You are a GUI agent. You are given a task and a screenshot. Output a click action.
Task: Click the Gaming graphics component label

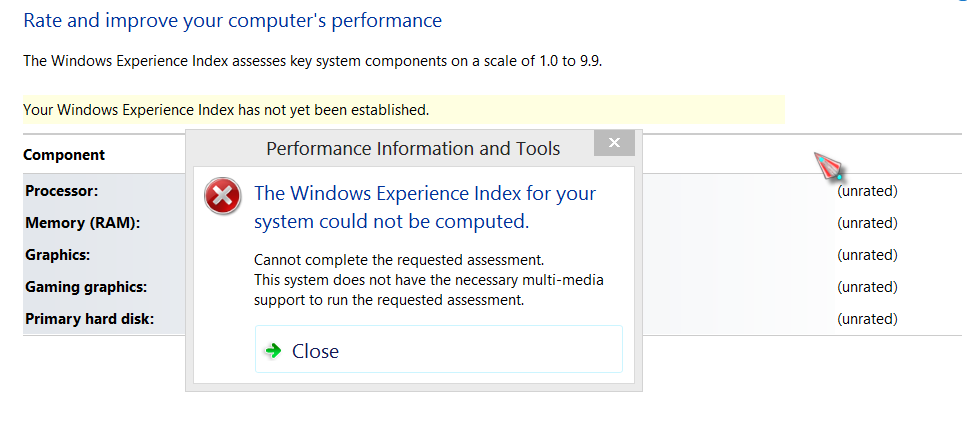pyautogui.click(x=86, y=287)
